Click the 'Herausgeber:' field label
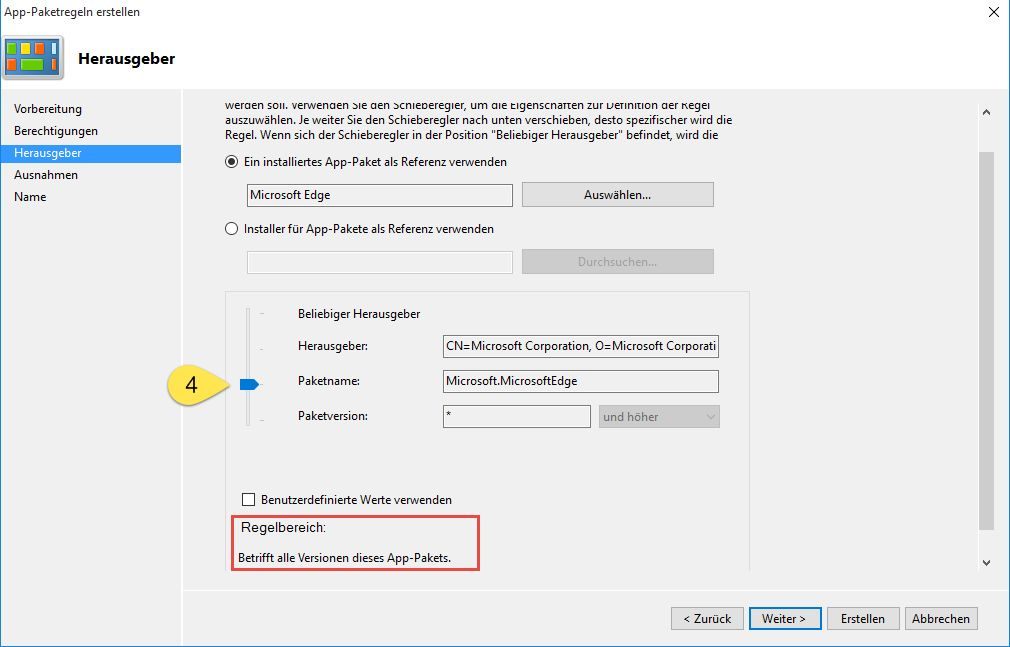1010x647 pixels. pyautogui.click(x=333, y=346)
